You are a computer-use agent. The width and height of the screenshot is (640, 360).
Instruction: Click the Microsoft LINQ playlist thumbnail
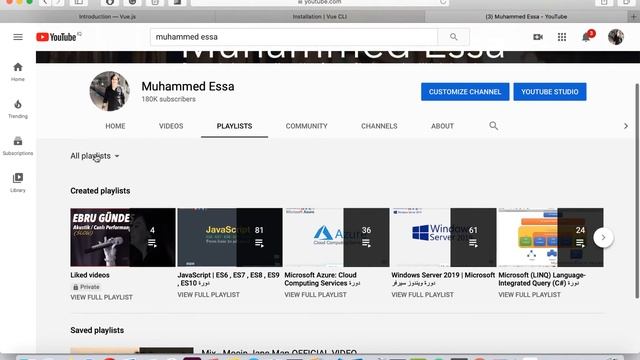tap(551, 238)
